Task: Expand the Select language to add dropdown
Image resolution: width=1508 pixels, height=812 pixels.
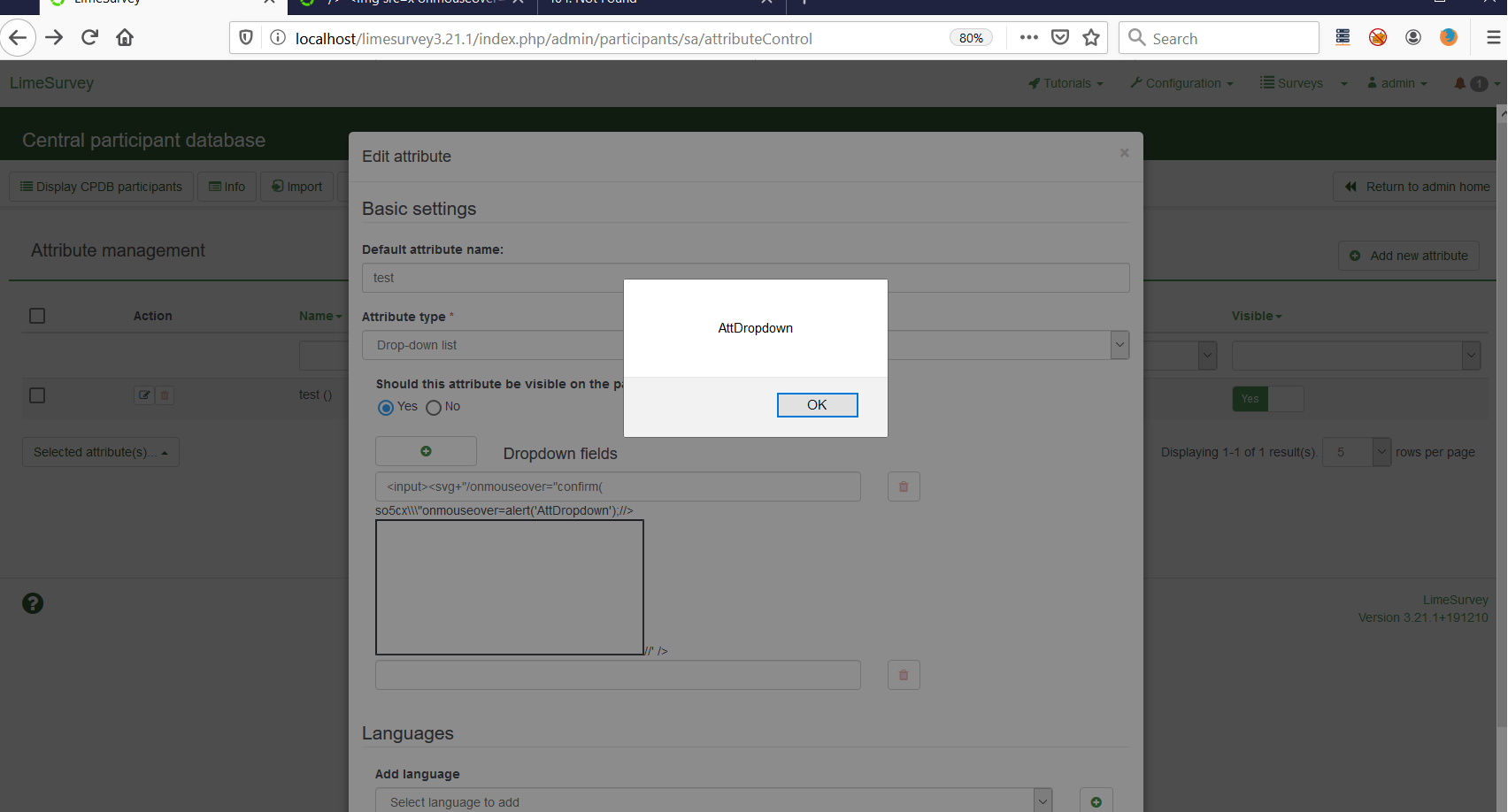Action: (x=1043, y=801)
